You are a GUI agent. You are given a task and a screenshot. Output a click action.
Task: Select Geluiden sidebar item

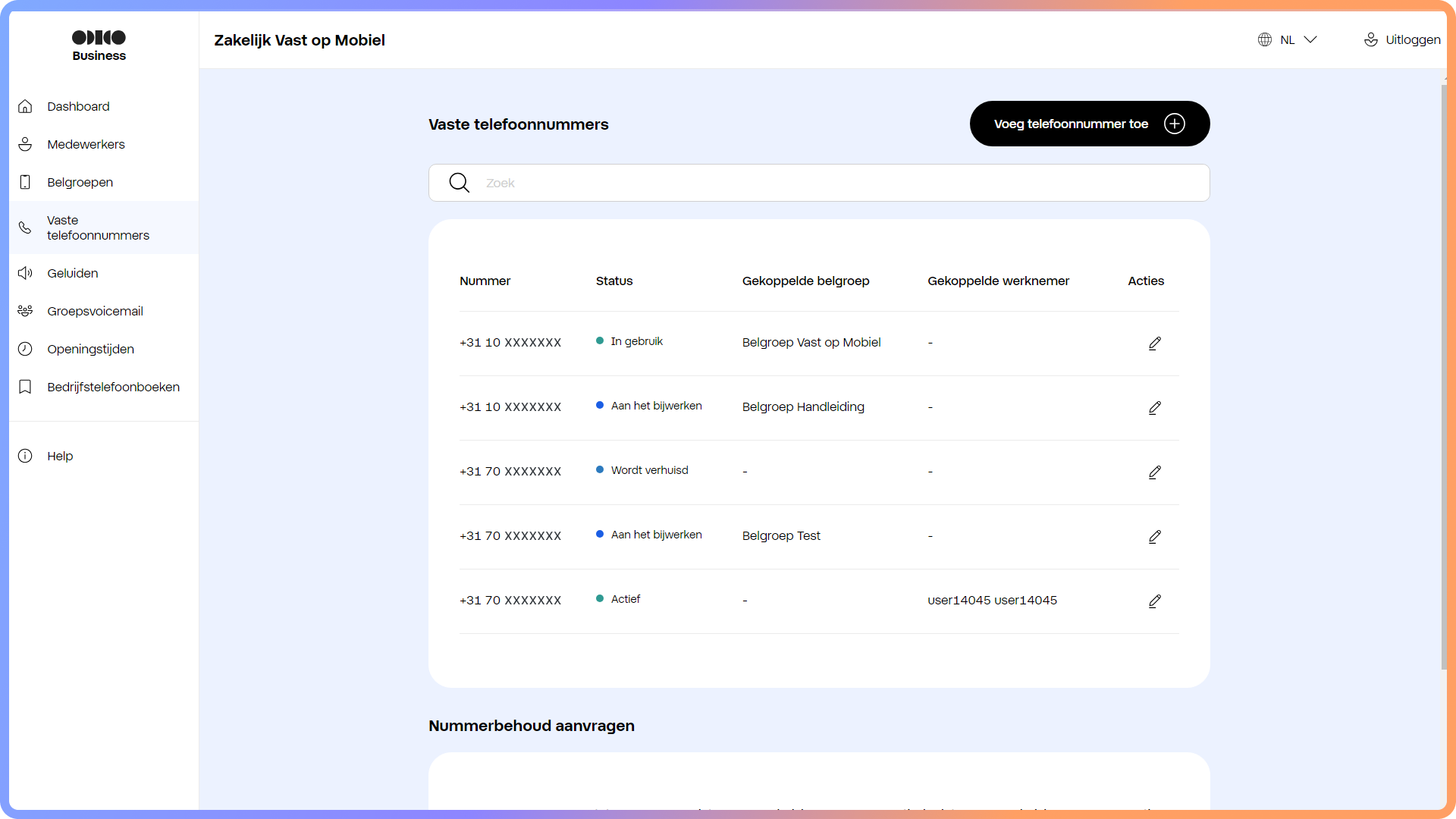(x=72, y=273)
